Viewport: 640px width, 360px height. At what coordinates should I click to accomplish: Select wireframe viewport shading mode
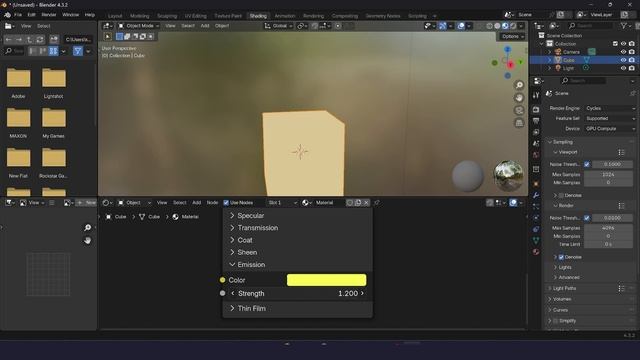tap(489, 26)
